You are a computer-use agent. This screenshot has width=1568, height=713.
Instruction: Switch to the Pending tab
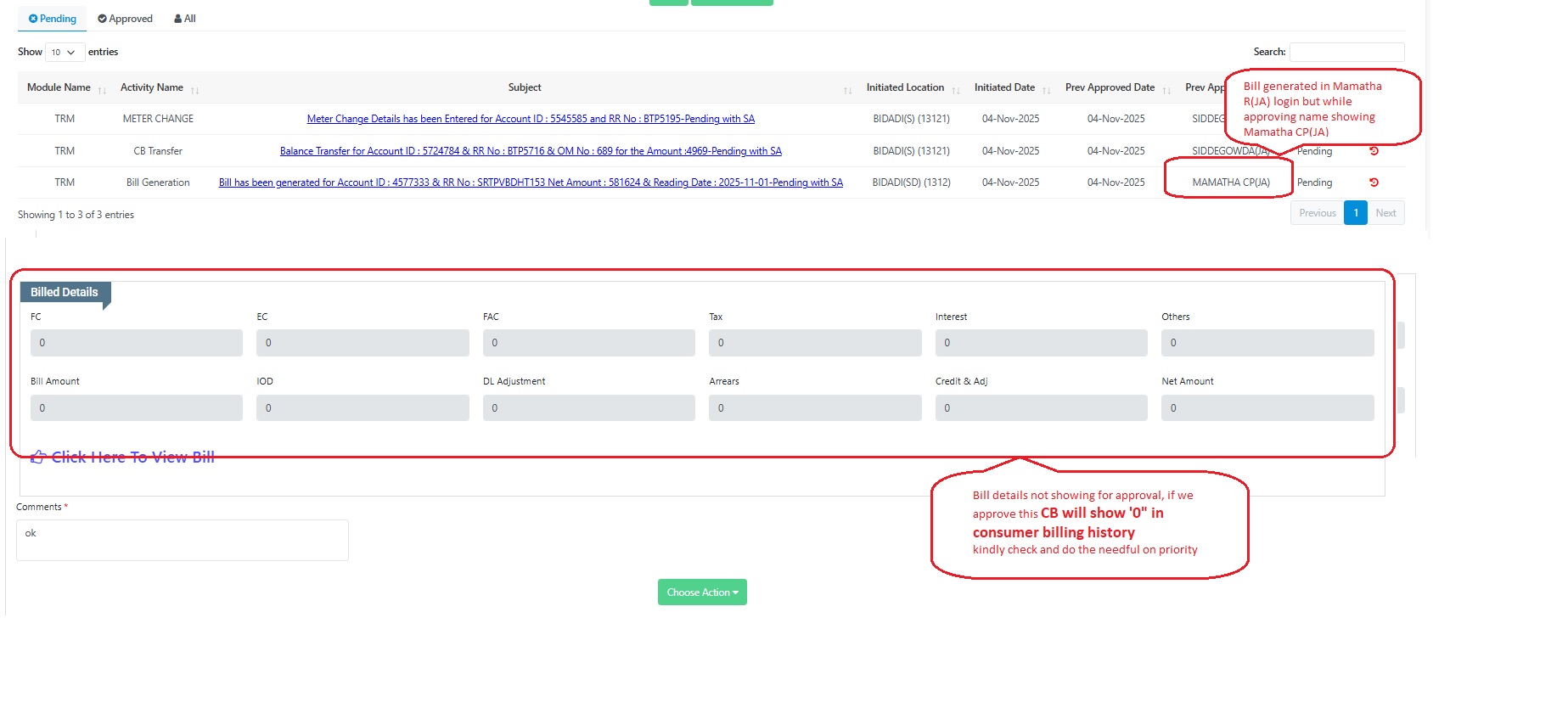click(53, 19)
